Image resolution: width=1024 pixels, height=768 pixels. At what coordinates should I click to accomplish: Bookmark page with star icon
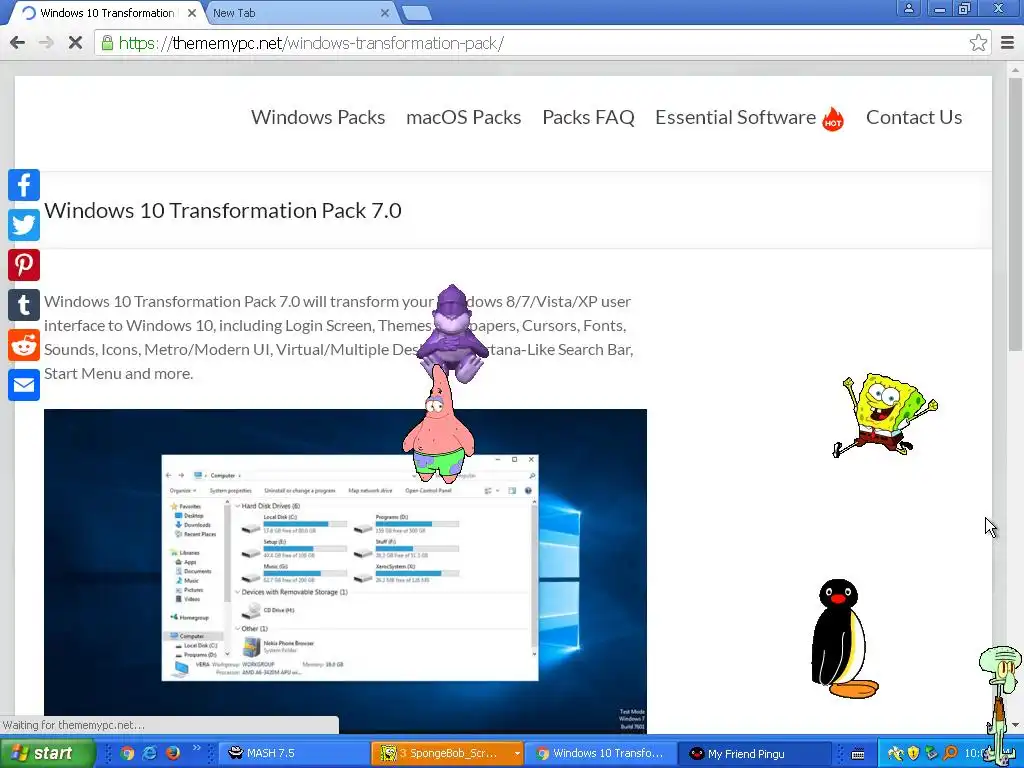point(978,43)
